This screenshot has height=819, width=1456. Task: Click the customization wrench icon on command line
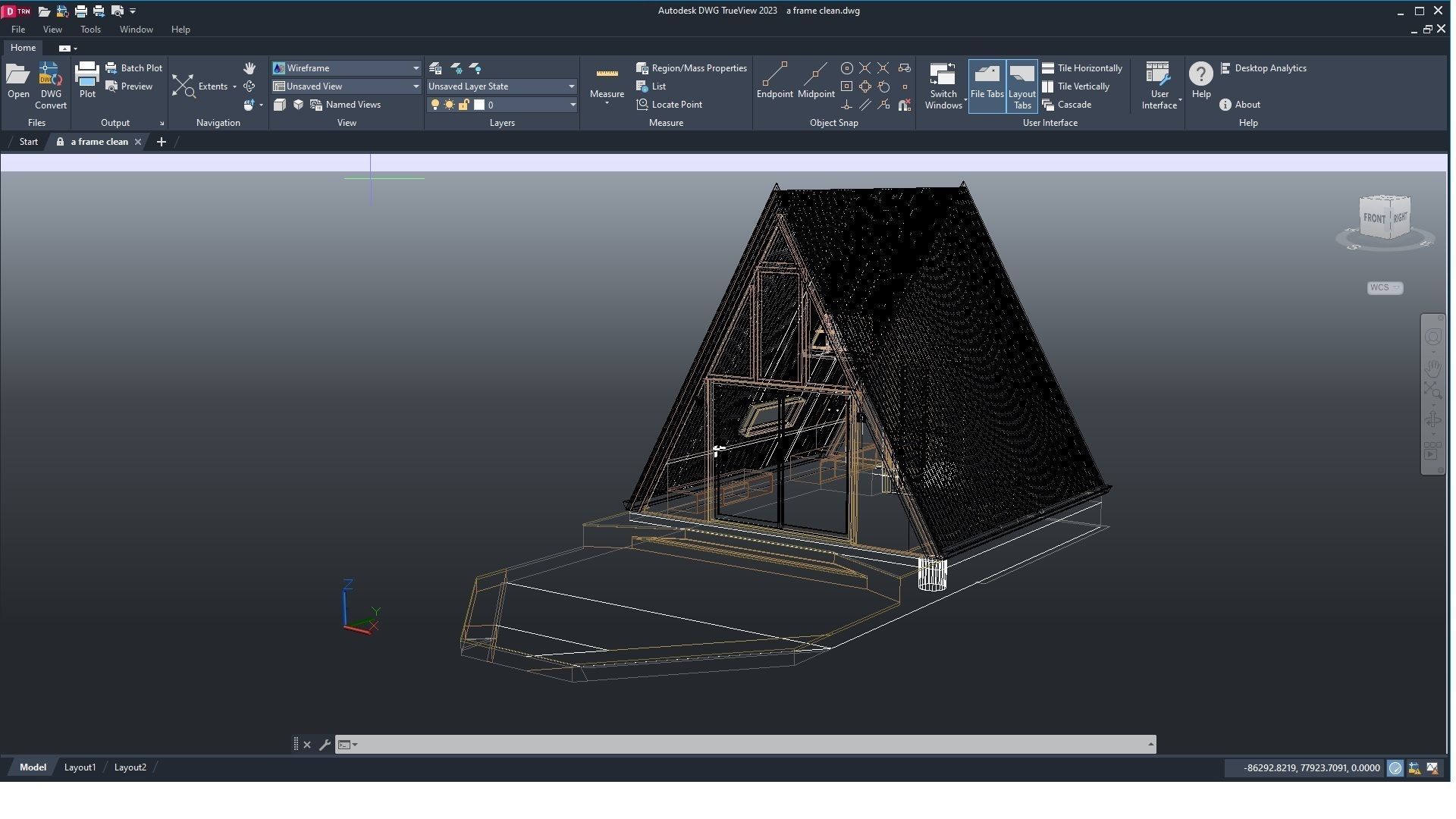(x=325, y=745)
